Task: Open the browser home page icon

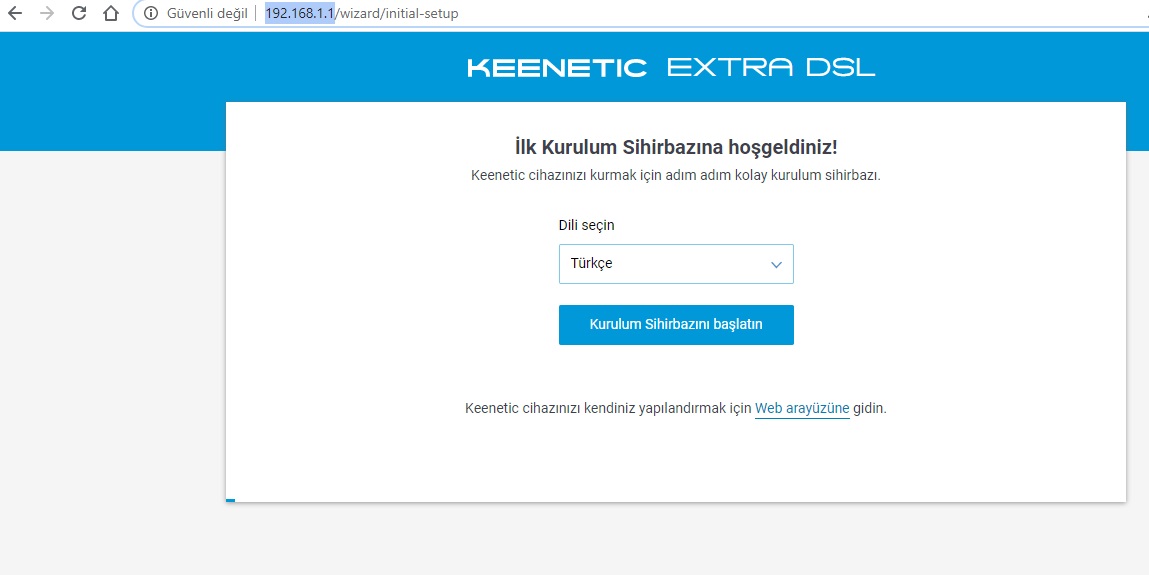Action: tap(111, 13)
